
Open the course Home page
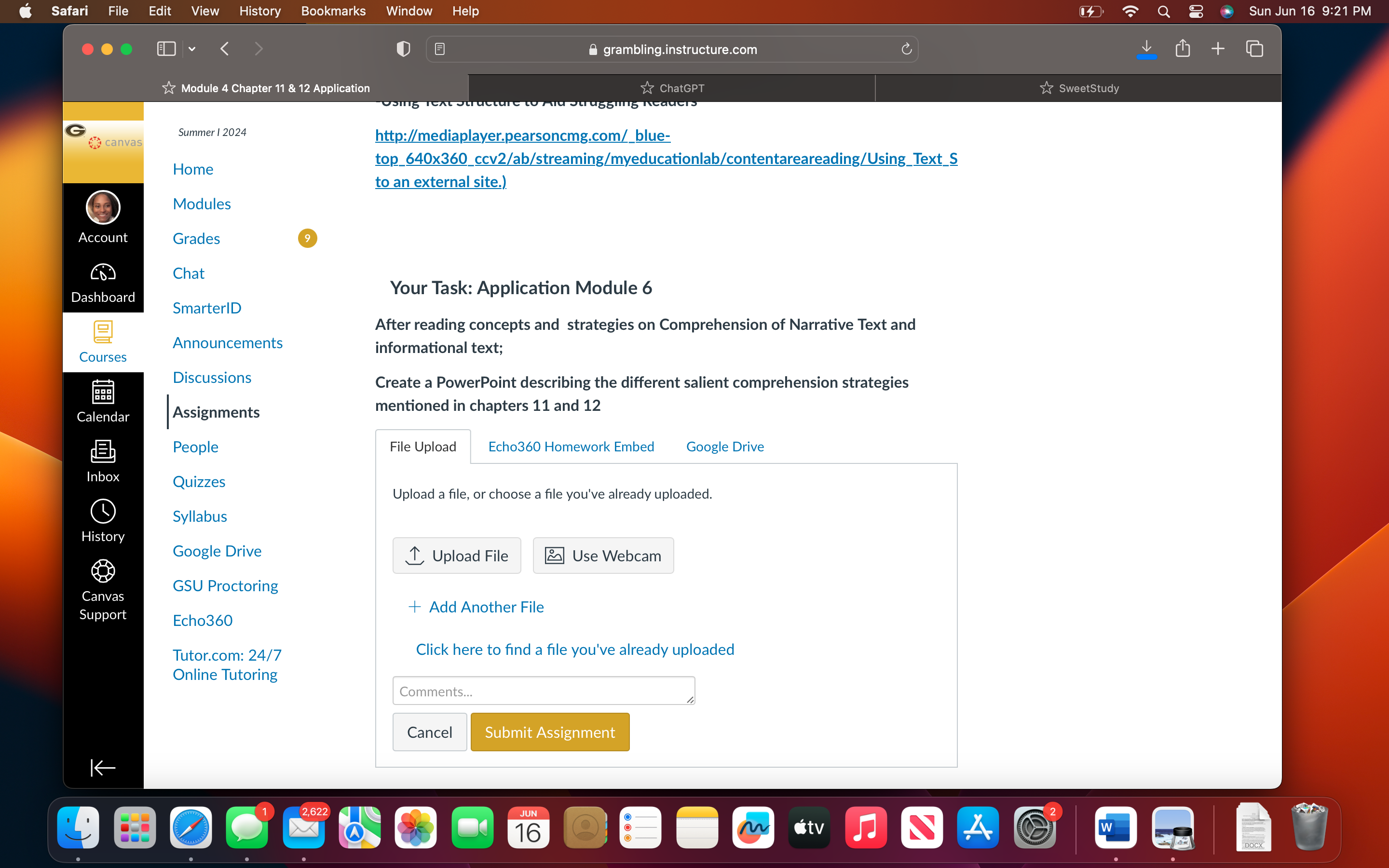(x=193, y=169)
